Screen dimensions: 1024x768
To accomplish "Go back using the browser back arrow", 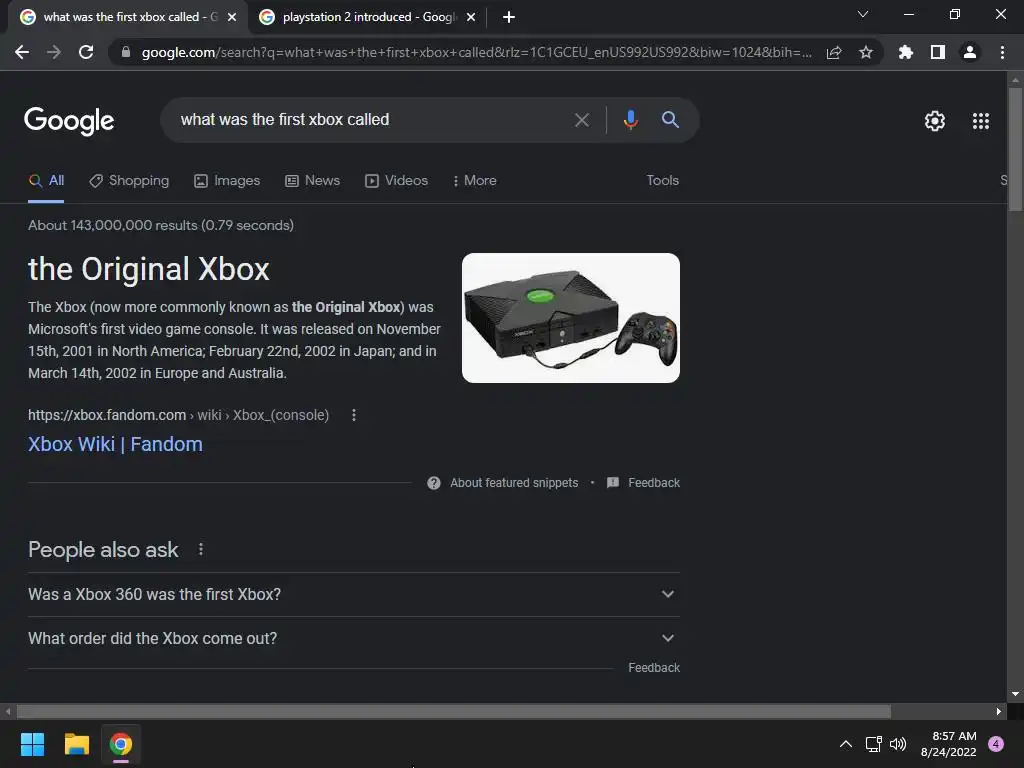I will click(x=22, y=52).
